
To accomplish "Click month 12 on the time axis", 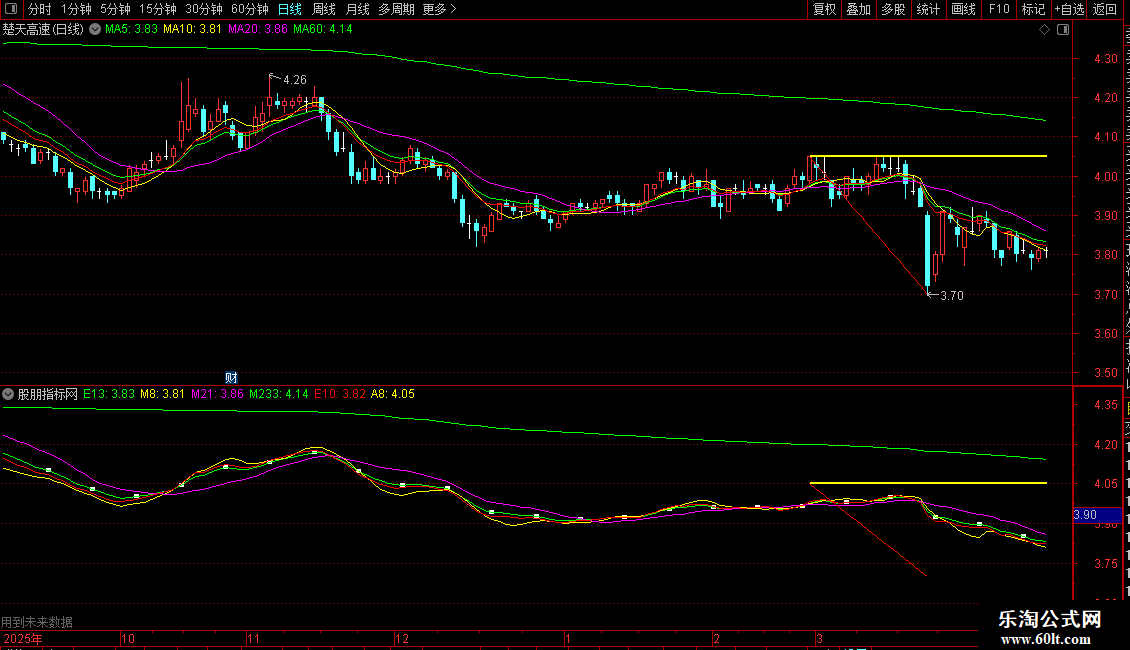I will pos(401,639).
